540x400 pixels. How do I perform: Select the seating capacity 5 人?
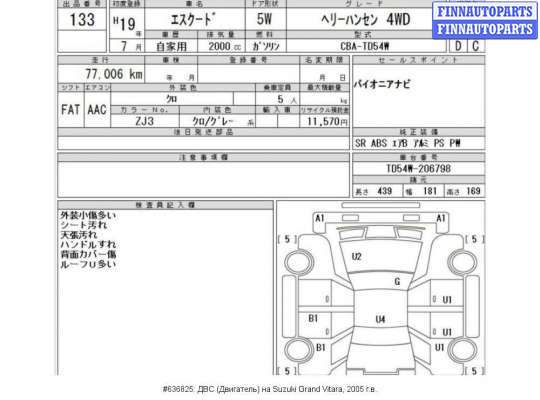point(287,100)
